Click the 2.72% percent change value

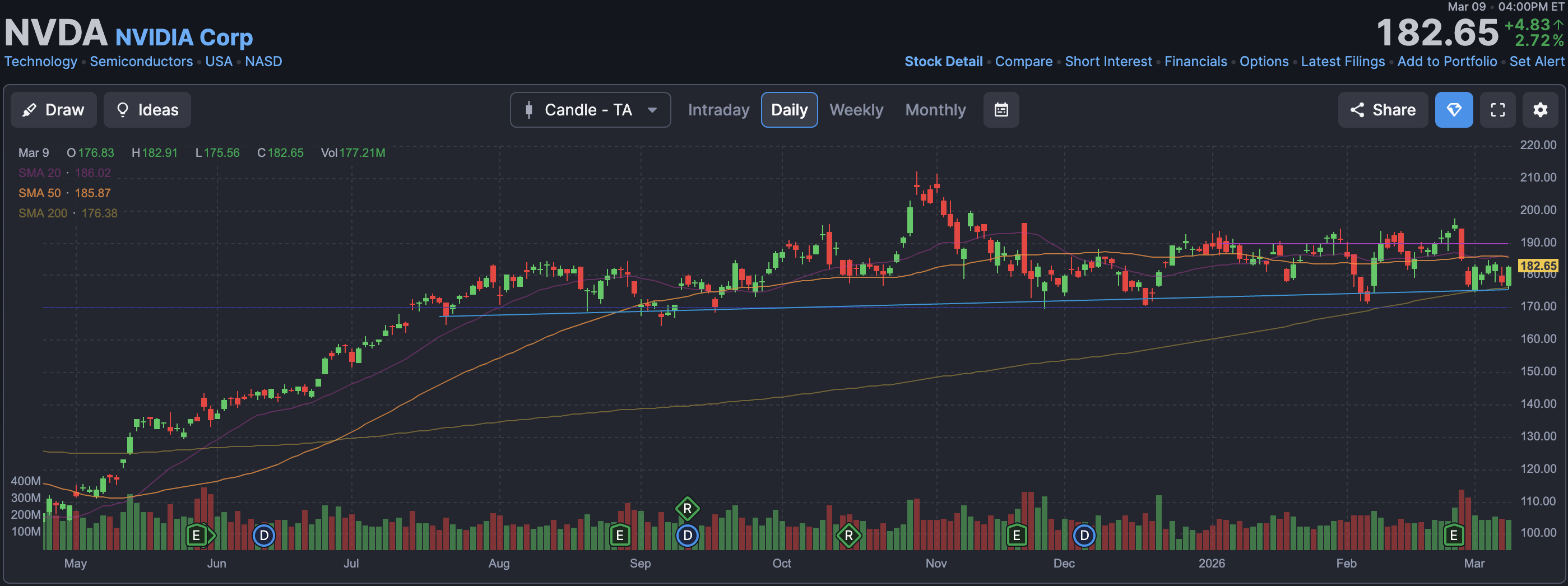point(1539,40)
